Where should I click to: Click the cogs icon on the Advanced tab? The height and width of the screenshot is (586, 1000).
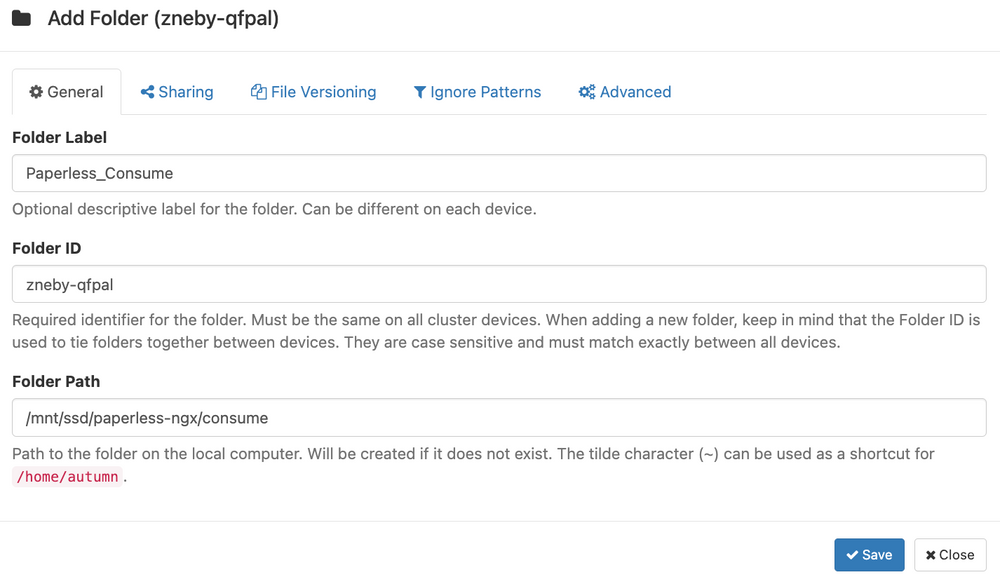pyautogui.click(x=587, y=91)
